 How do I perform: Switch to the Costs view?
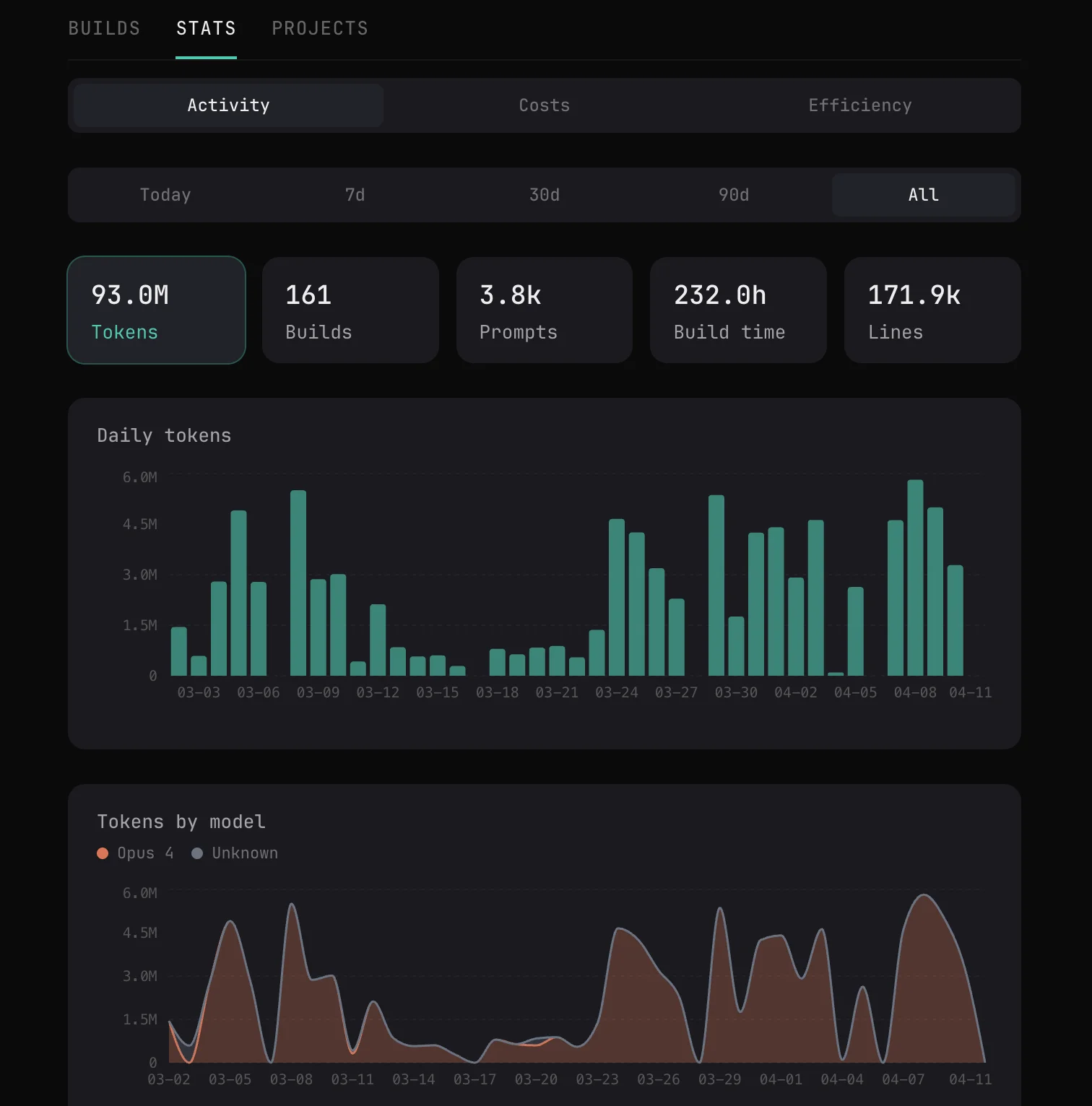click(x=544, y=105)
